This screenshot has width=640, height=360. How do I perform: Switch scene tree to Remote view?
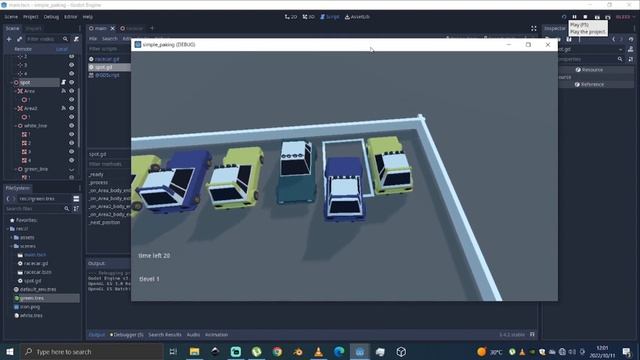(x=23, y=49)
